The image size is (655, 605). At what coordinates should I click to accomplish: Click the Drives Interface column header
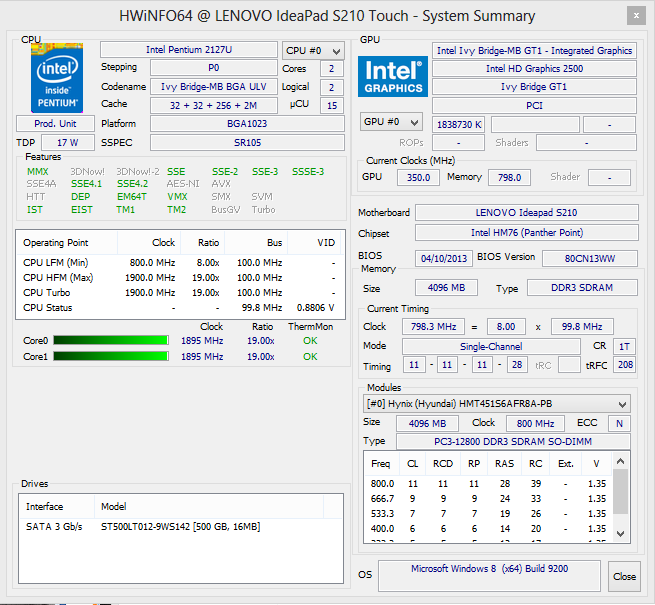(x=57, y=506)
